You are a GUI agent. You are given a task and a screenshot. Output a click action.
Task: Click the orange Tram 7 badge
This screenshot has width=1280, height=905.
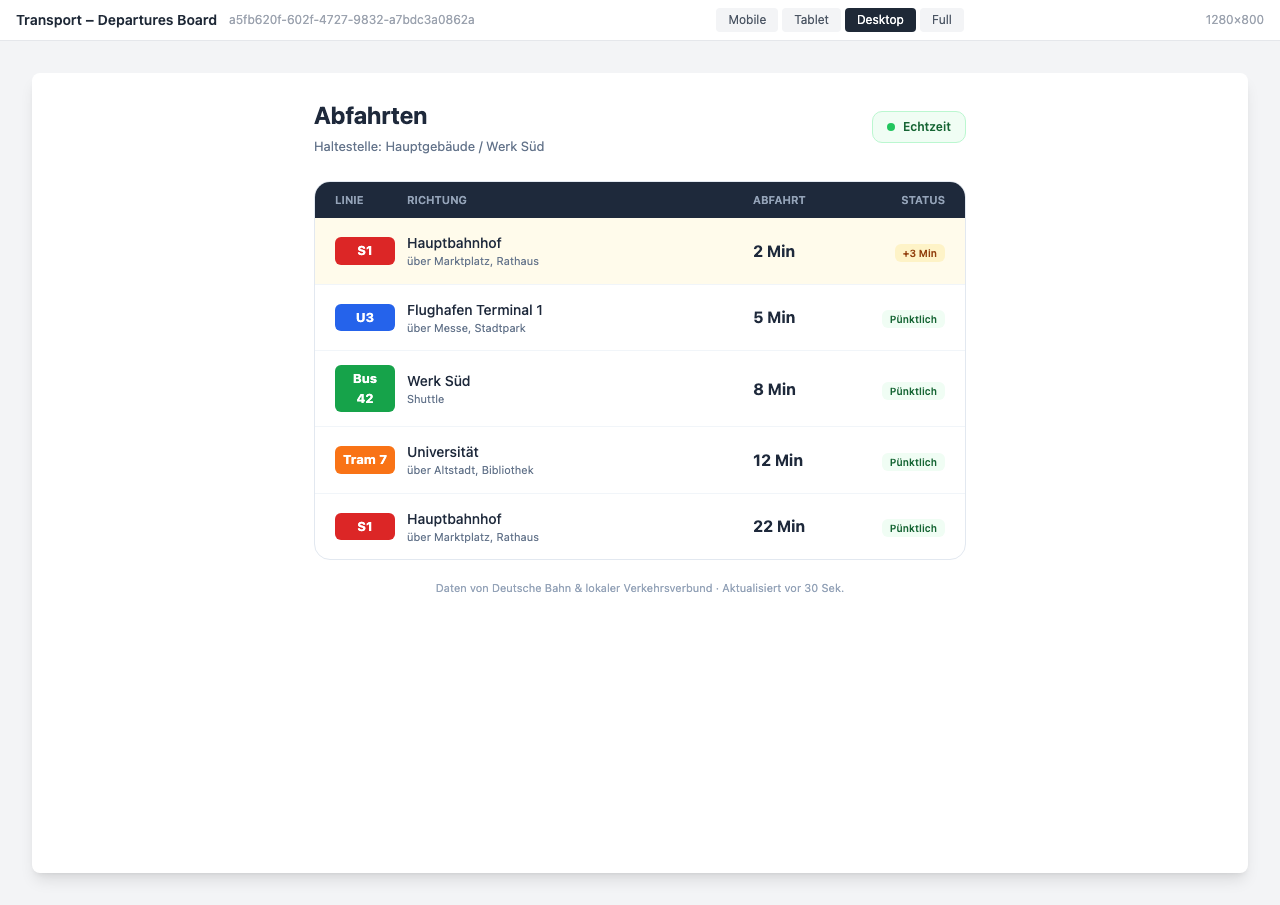365,460
